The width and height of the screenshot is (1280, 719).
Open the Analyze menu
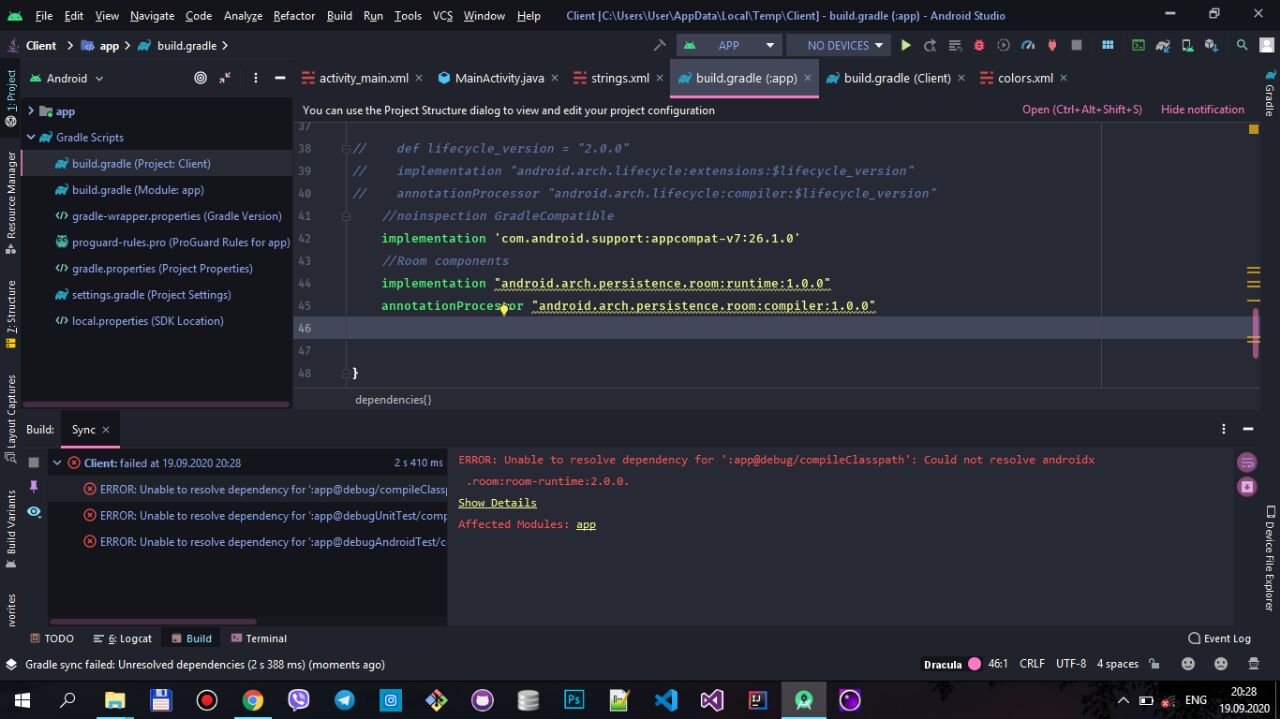[243, 15]
